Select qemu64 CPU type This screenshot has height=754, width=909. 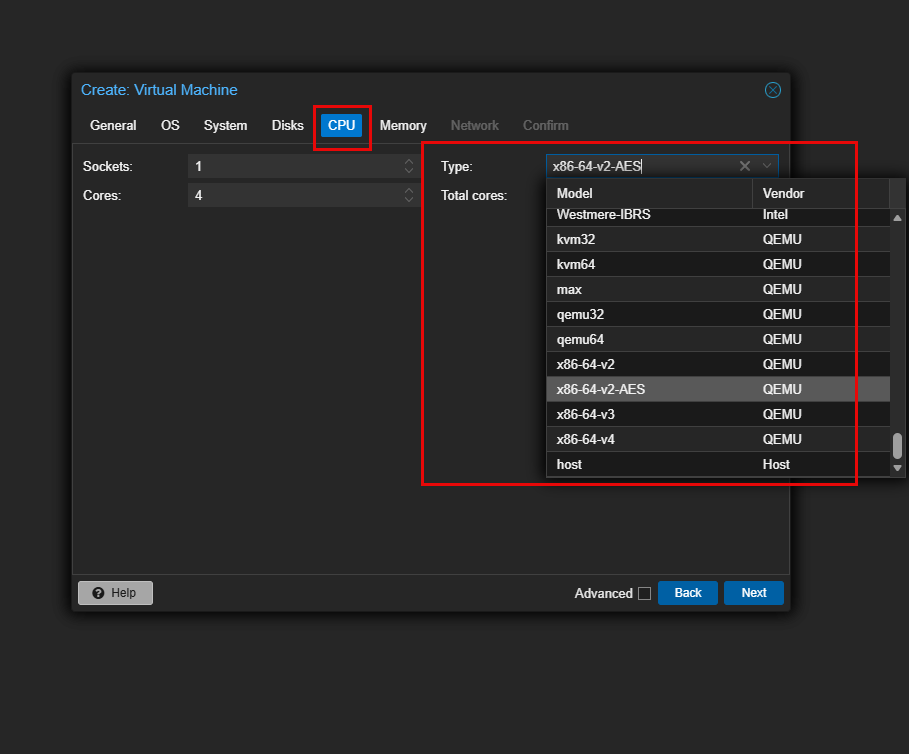[x=718, y=339]
